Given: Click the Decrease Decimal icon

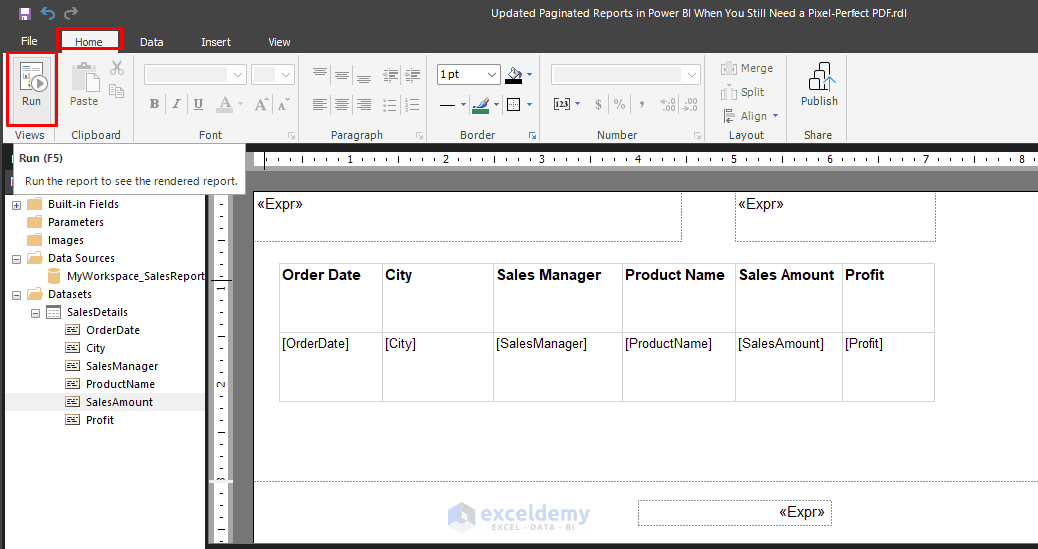Looking at the screenshot, I should (690, 104).
